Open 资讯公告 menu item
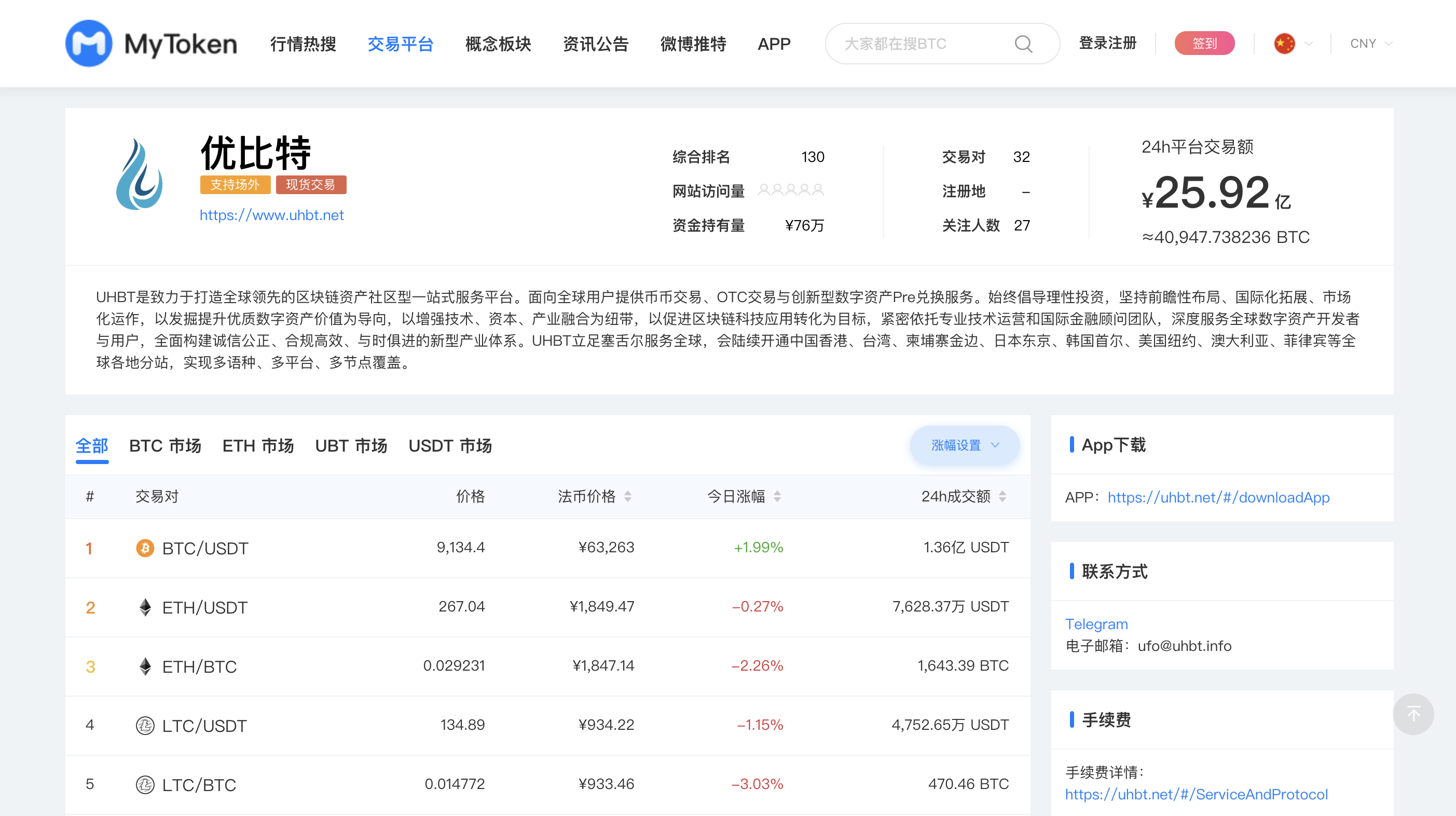Image resolution: width=1456 pixels, height=816 pixels. (x=596, y=44)
